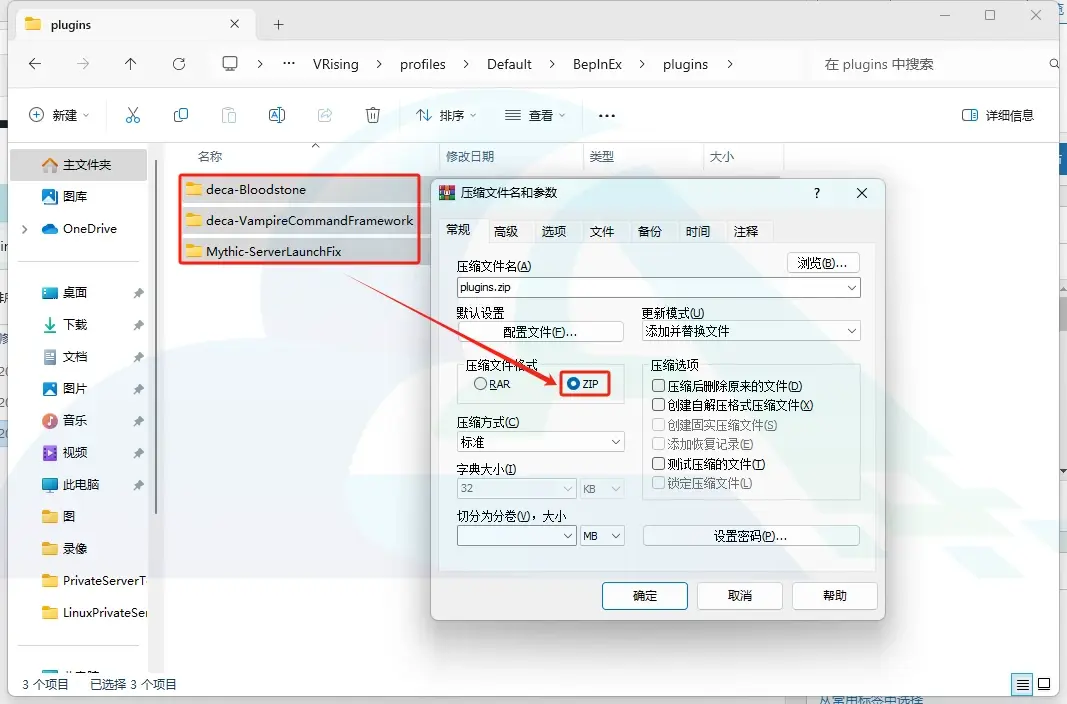Click the delete trash icon
The height and width of the screenshot is (704, 1067).
[x=372, y=116]
